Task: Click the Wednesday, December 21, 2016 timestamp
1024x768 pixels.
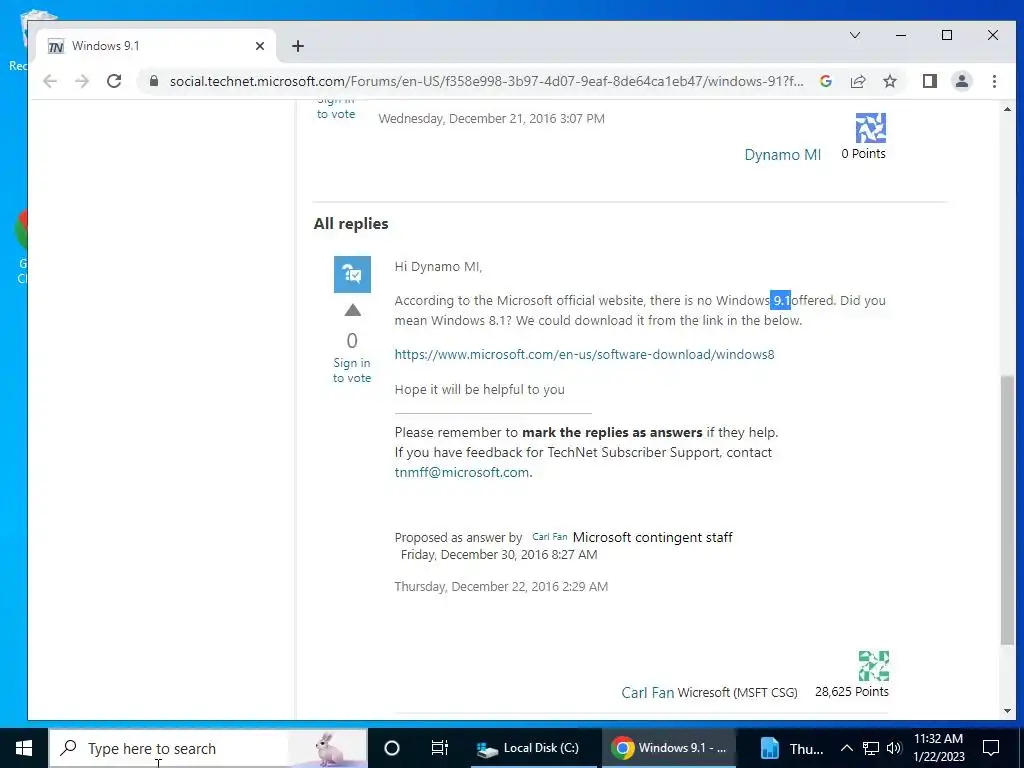Action: pyautogui.click(x=491, y=119)
